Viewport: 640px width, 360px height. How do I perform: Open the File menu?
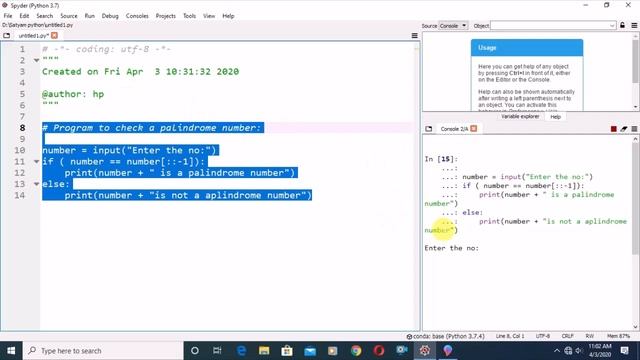(x=8, y=16)
